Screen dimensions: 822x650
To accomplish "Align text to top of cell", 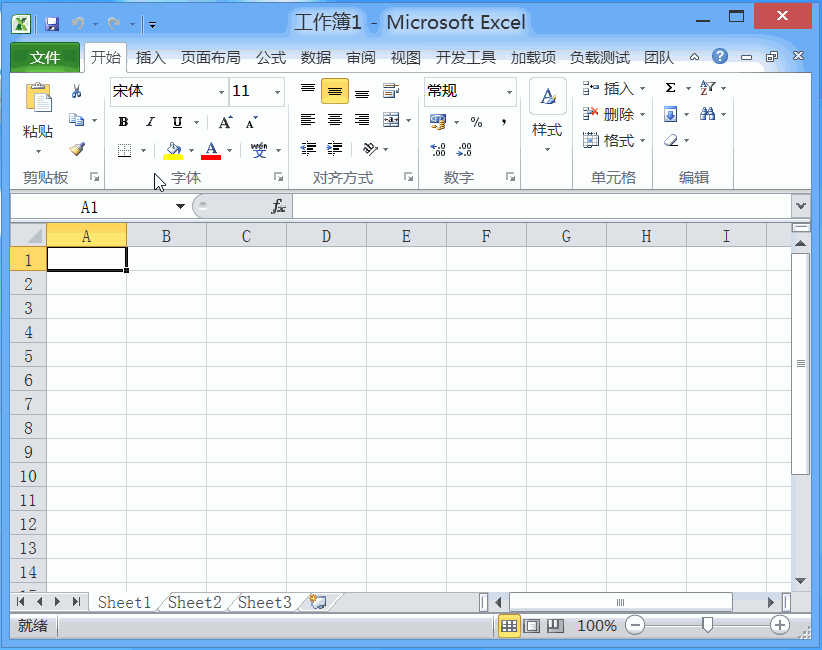I will (308, 91).
